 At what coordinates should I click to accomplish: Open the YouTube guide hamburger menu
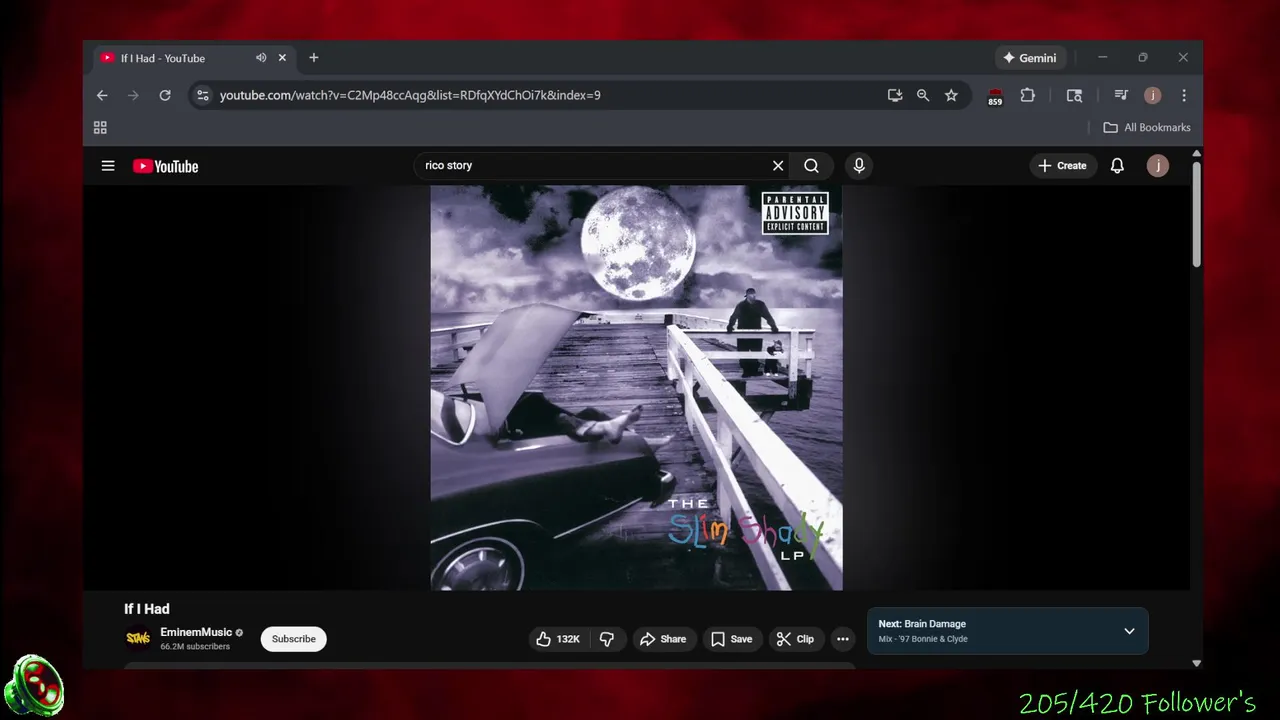(x=108, y=166)
